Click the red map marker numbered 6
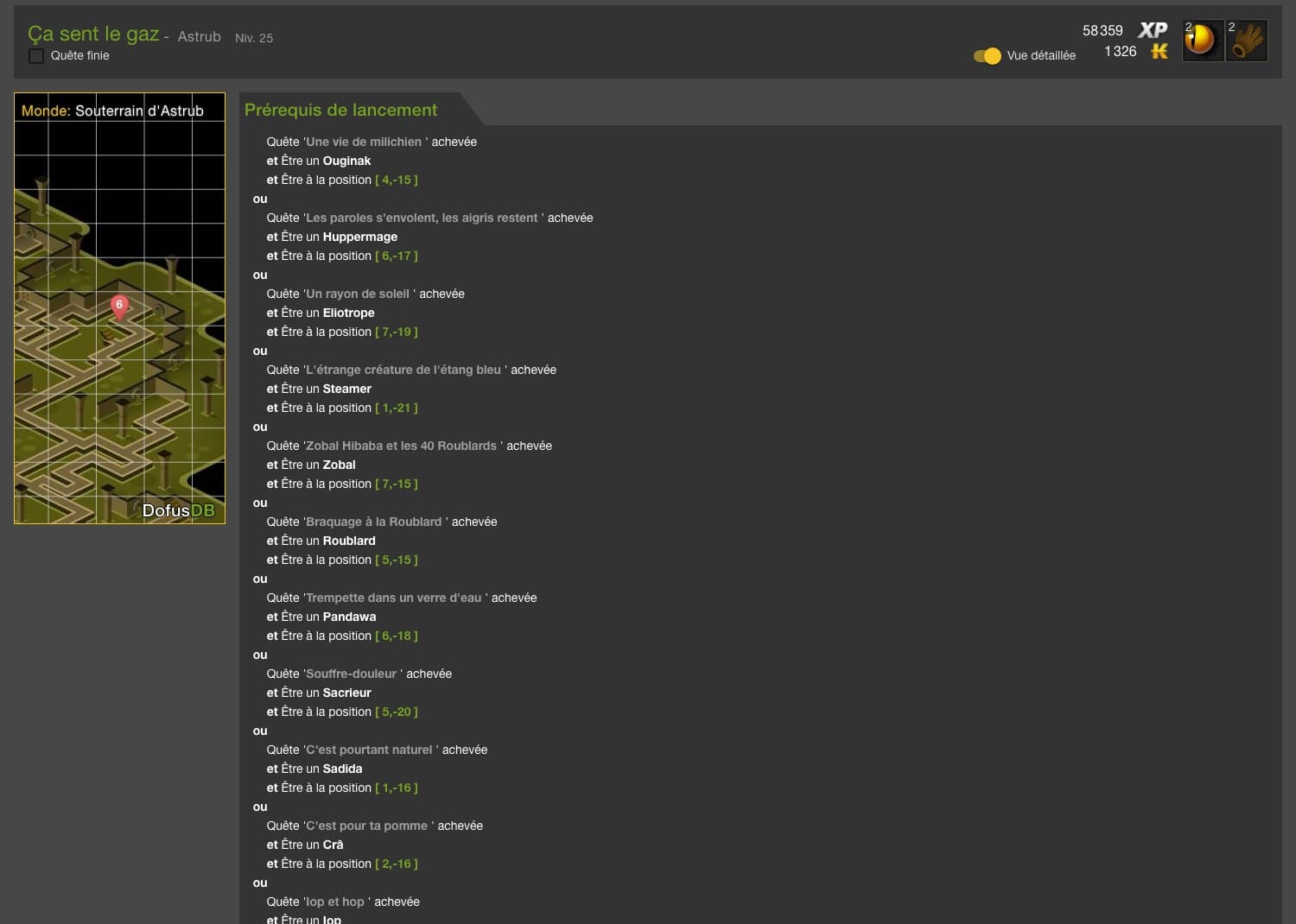The width and height of the screenshot is (1296, 924). (119, 307)
